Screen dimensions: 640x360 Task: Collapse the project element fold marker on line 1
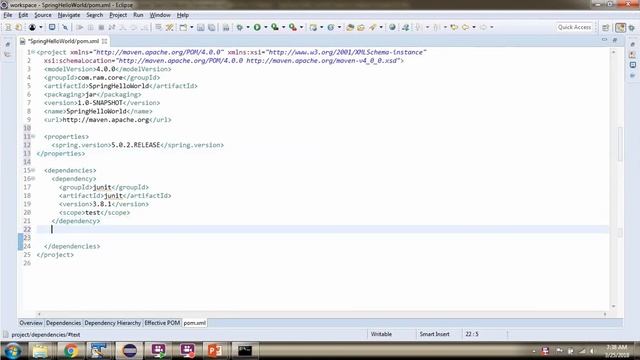point(33,52)
